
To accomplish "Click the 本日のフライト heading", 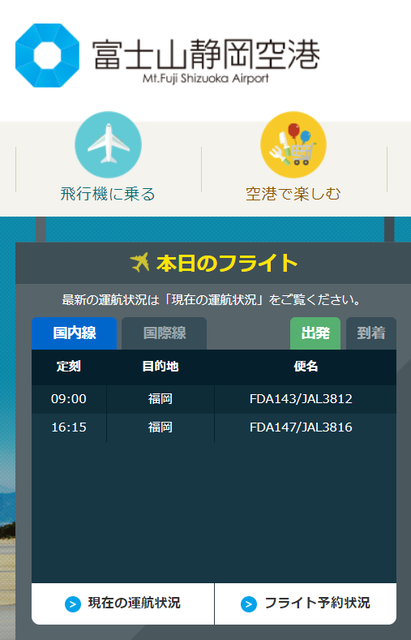I will pos(227,263).
